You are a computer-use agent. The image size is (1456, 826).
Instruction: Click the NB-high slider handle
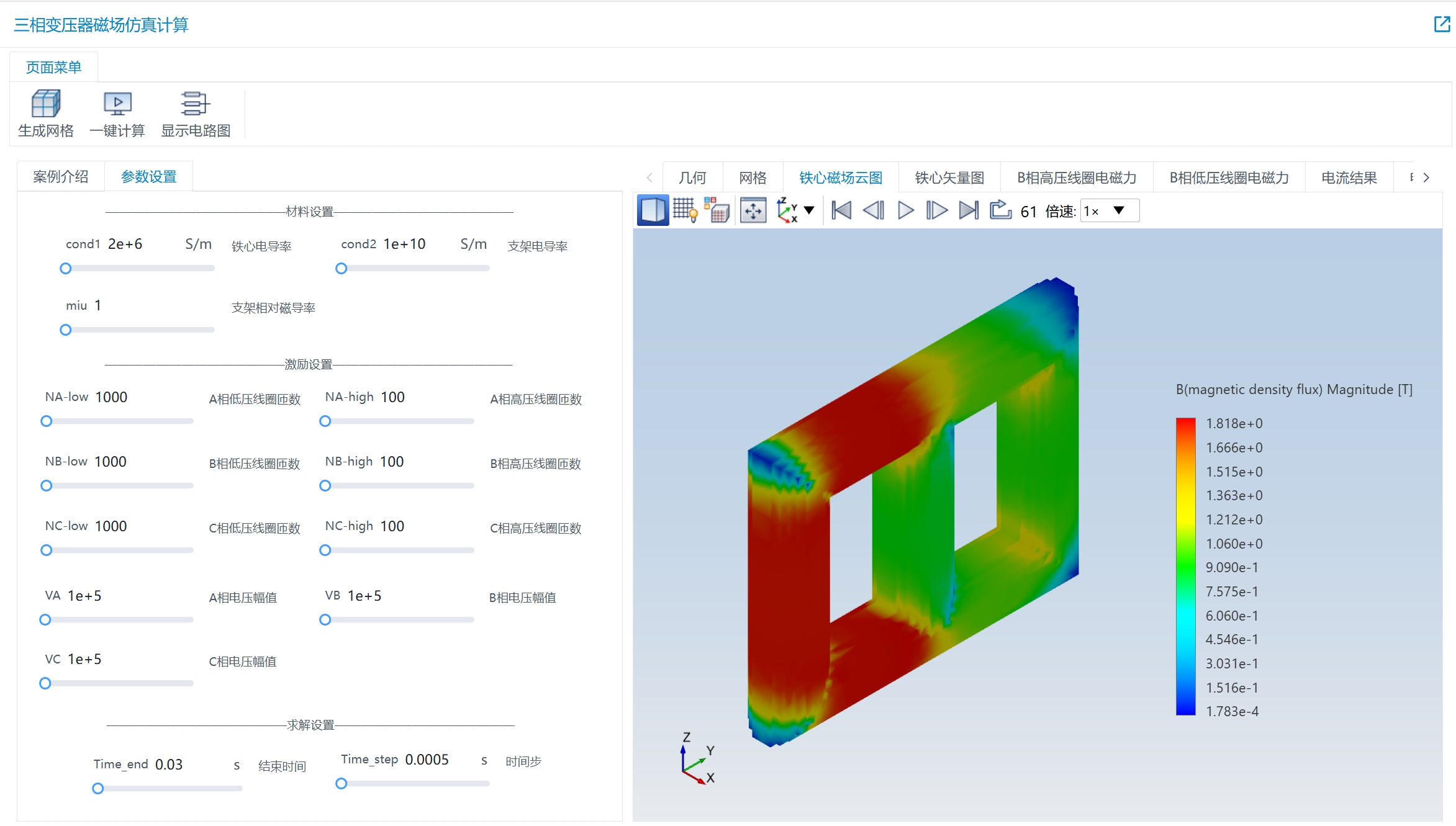tap(325, 486)
